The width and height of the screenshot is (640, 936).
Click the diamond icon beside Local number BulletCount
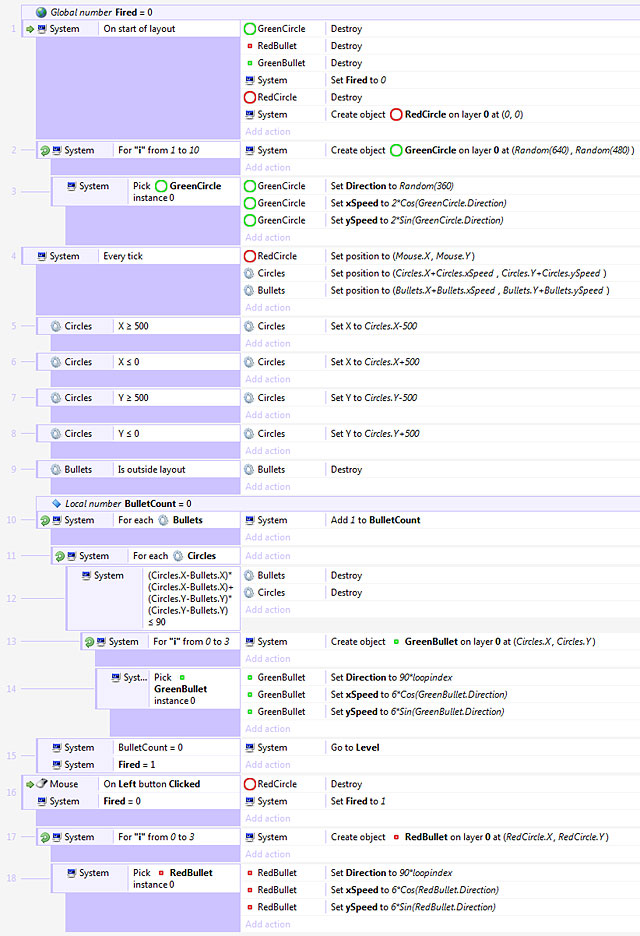point(56,503)
